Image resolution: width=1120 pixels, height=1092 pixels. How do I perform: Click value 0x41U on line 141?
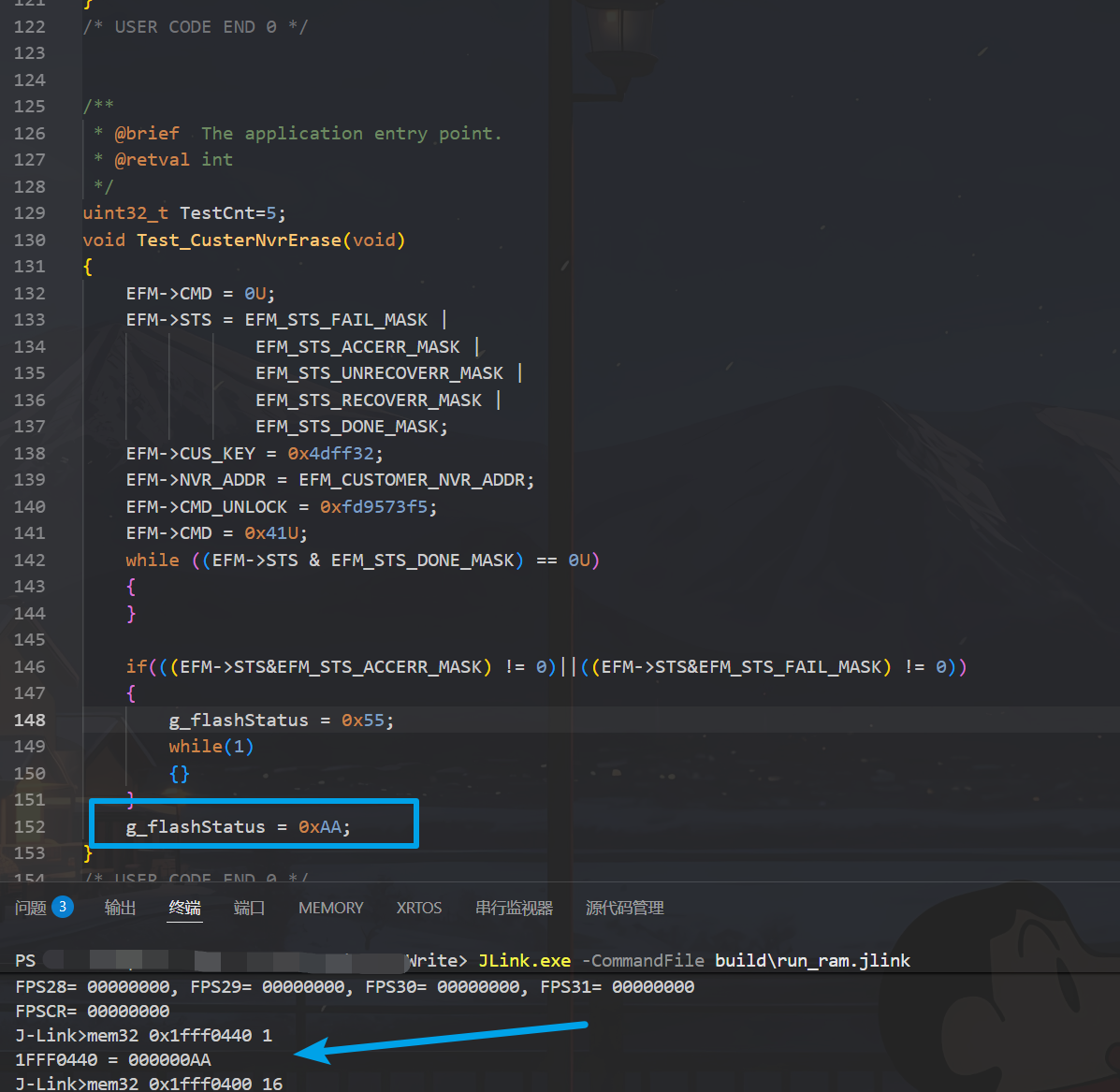[x=271, y=532]
